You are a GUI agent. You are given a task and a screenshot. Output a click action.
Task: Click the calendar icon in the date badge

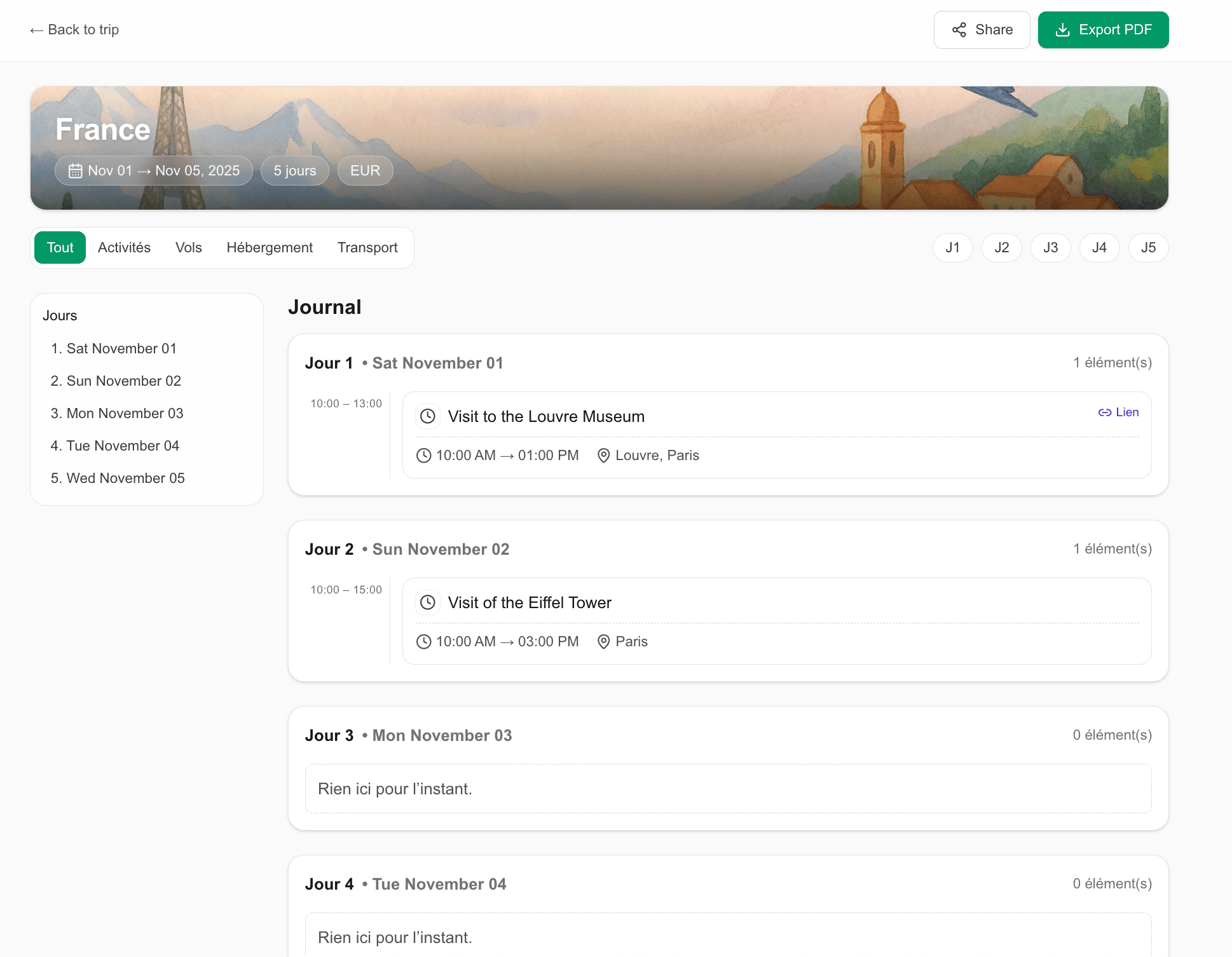[x=76, y=171]
